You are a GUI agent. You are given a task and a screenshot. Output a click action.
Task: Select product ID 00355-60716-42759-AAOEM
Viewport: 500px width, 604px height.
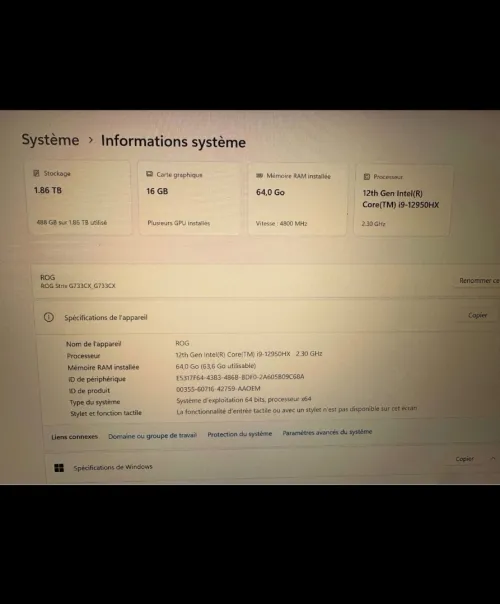coord(218,389)
